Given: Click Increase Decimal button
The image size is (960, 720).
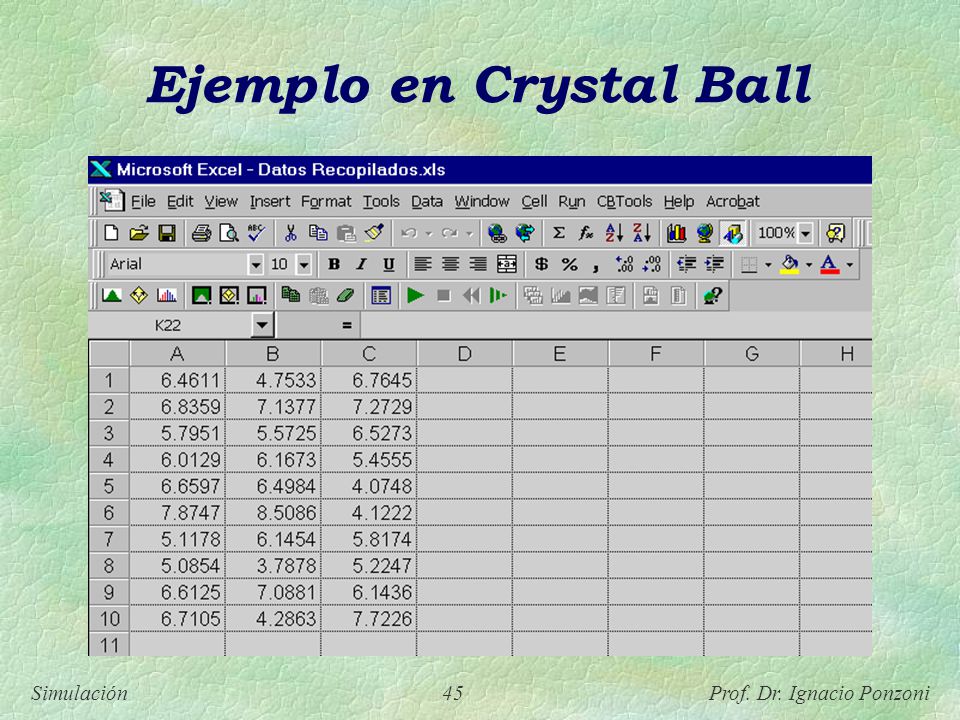Looking at the screenshot, I should 624,264.
